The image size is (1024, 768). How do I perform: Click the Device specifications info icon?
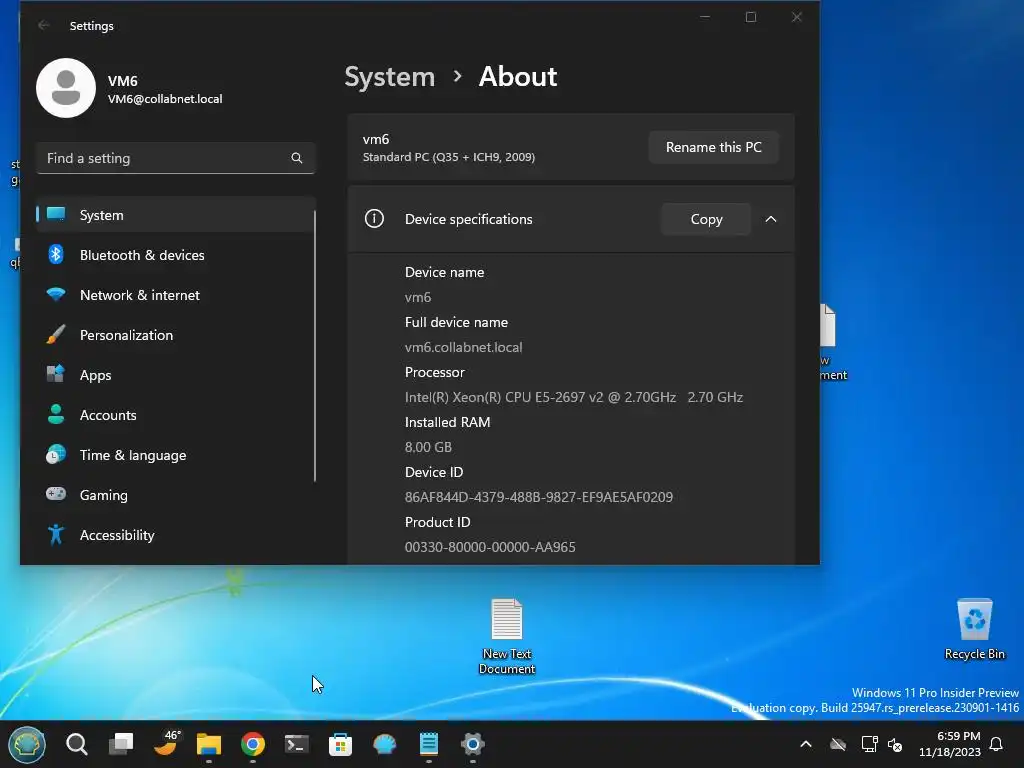pyautogui.click(x=374, y=219)
